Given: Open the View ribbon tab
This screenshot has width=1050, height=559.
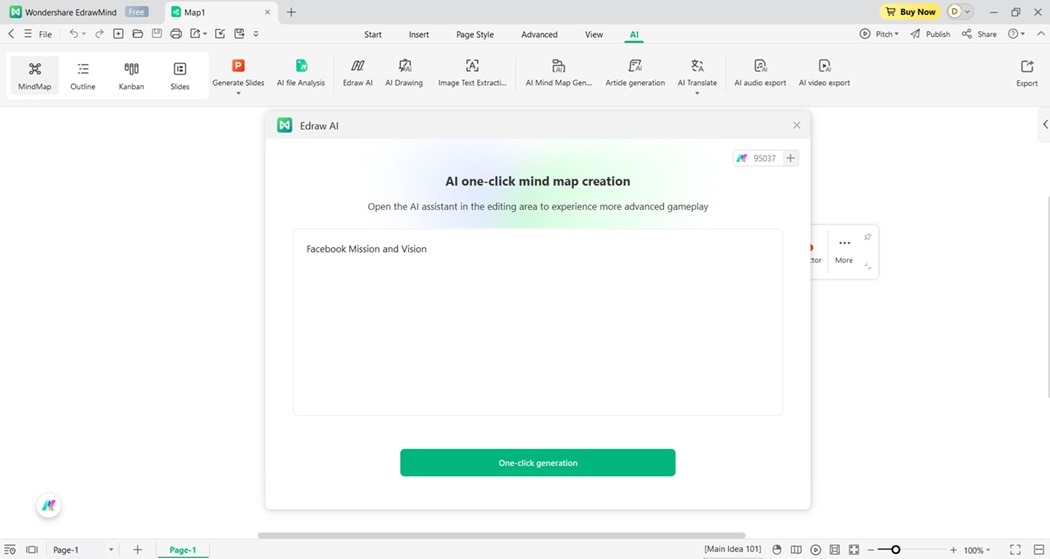Looking at the screenshot, I should point(593,34).
